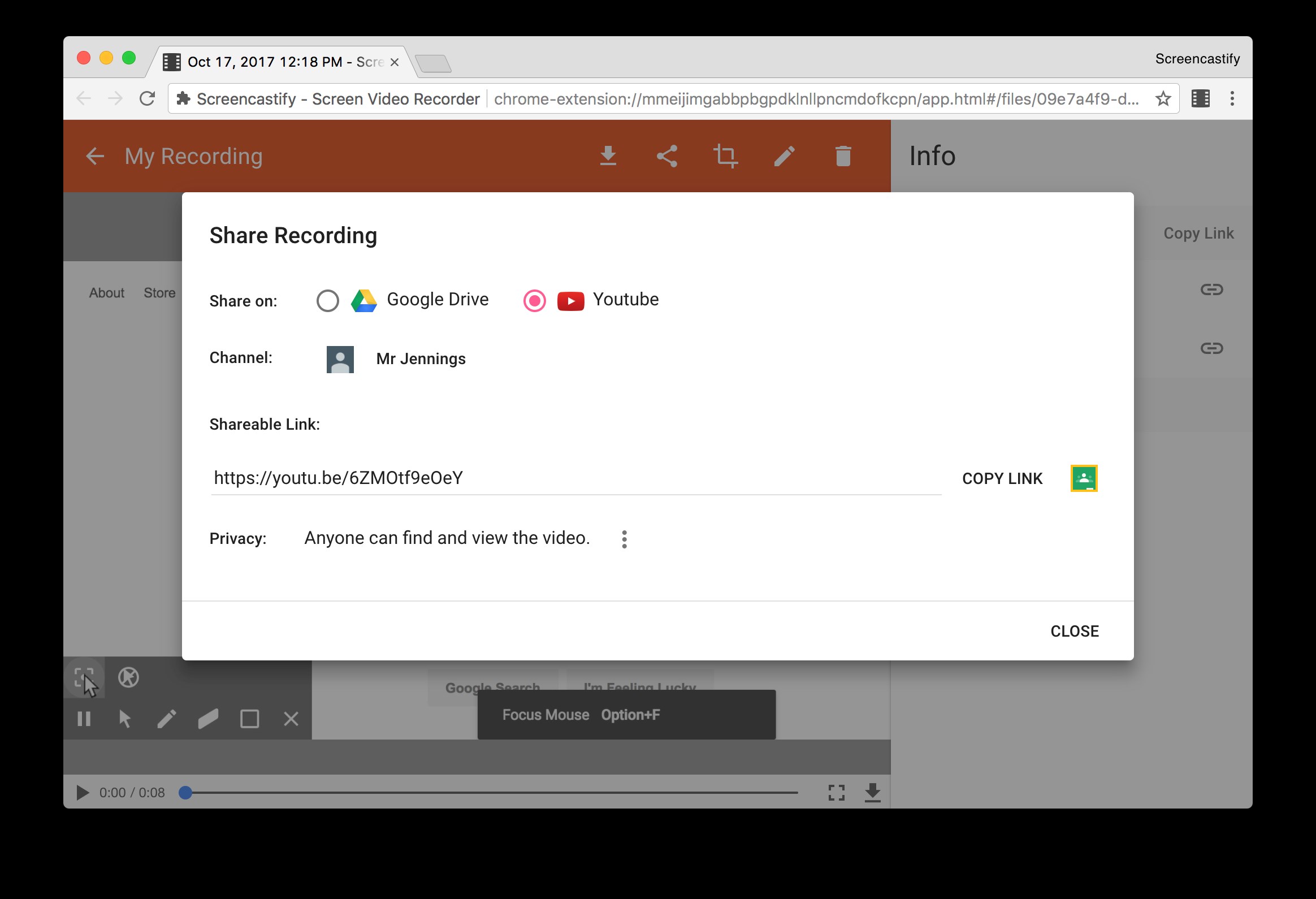
Task: Go forward in Chrome browser
Action: pyautogui.click(x=115, y=98)
